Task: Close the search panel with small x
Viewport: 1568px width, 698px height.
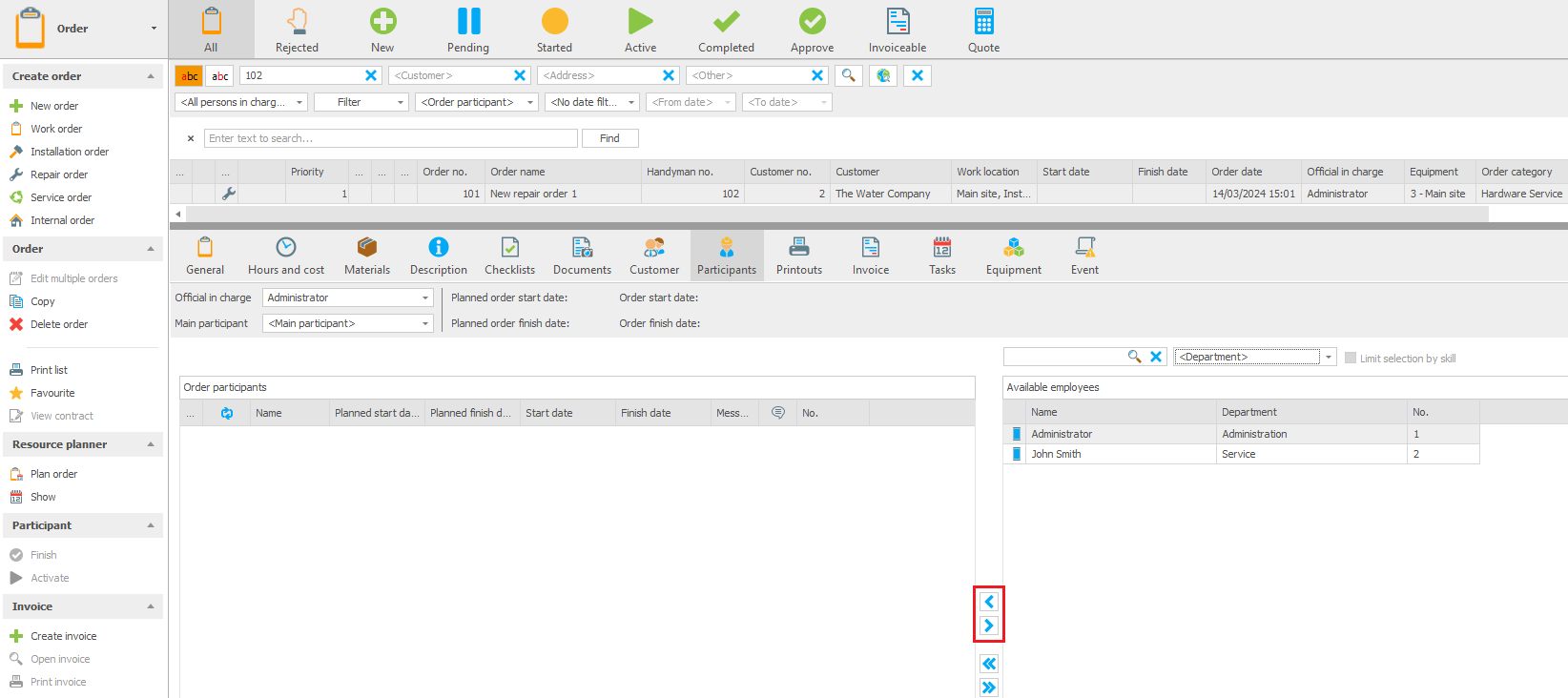Action: pyautogui.click(x=191, y=138)
